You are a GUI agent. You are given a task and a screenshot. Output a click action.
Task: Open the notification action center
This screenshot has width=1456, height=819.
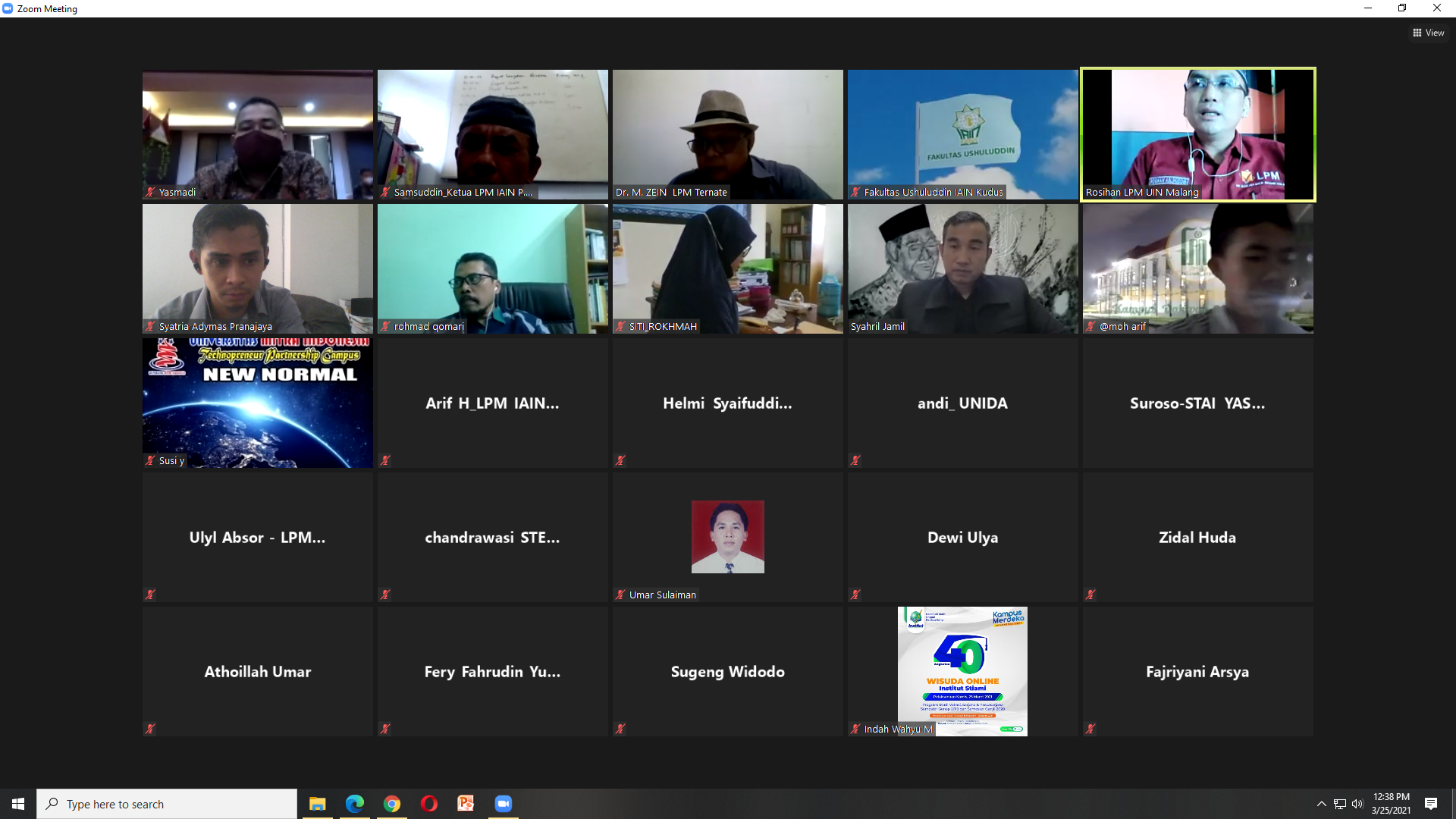coord(1431,804)
